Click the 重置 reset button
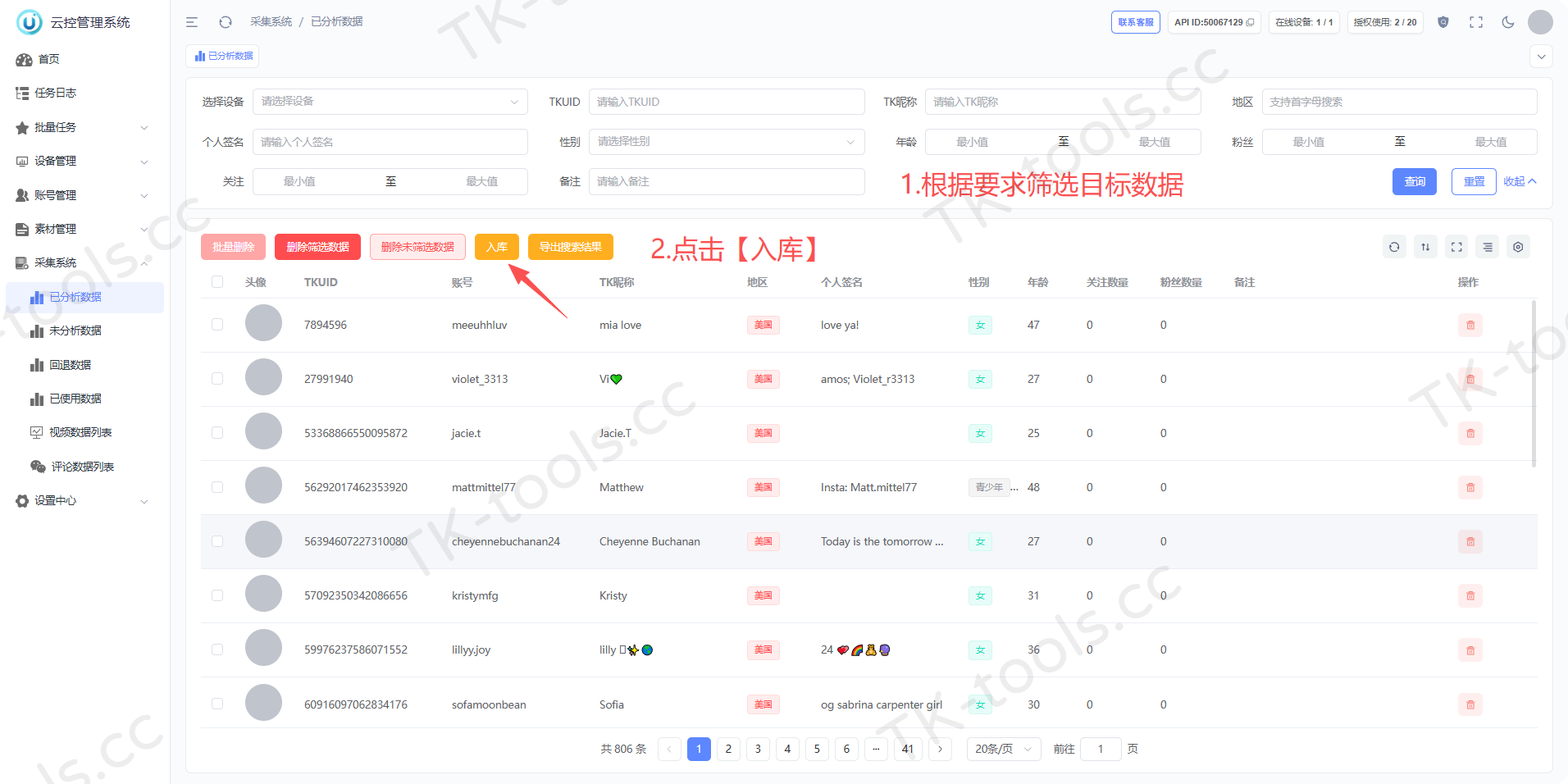 [1474, 181]
